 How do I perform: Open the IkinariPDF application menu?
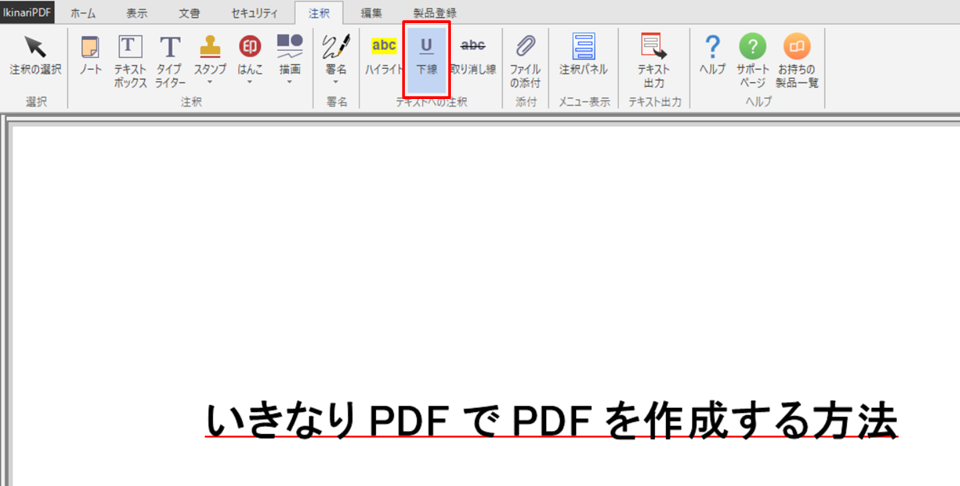[x=27, y=12]
